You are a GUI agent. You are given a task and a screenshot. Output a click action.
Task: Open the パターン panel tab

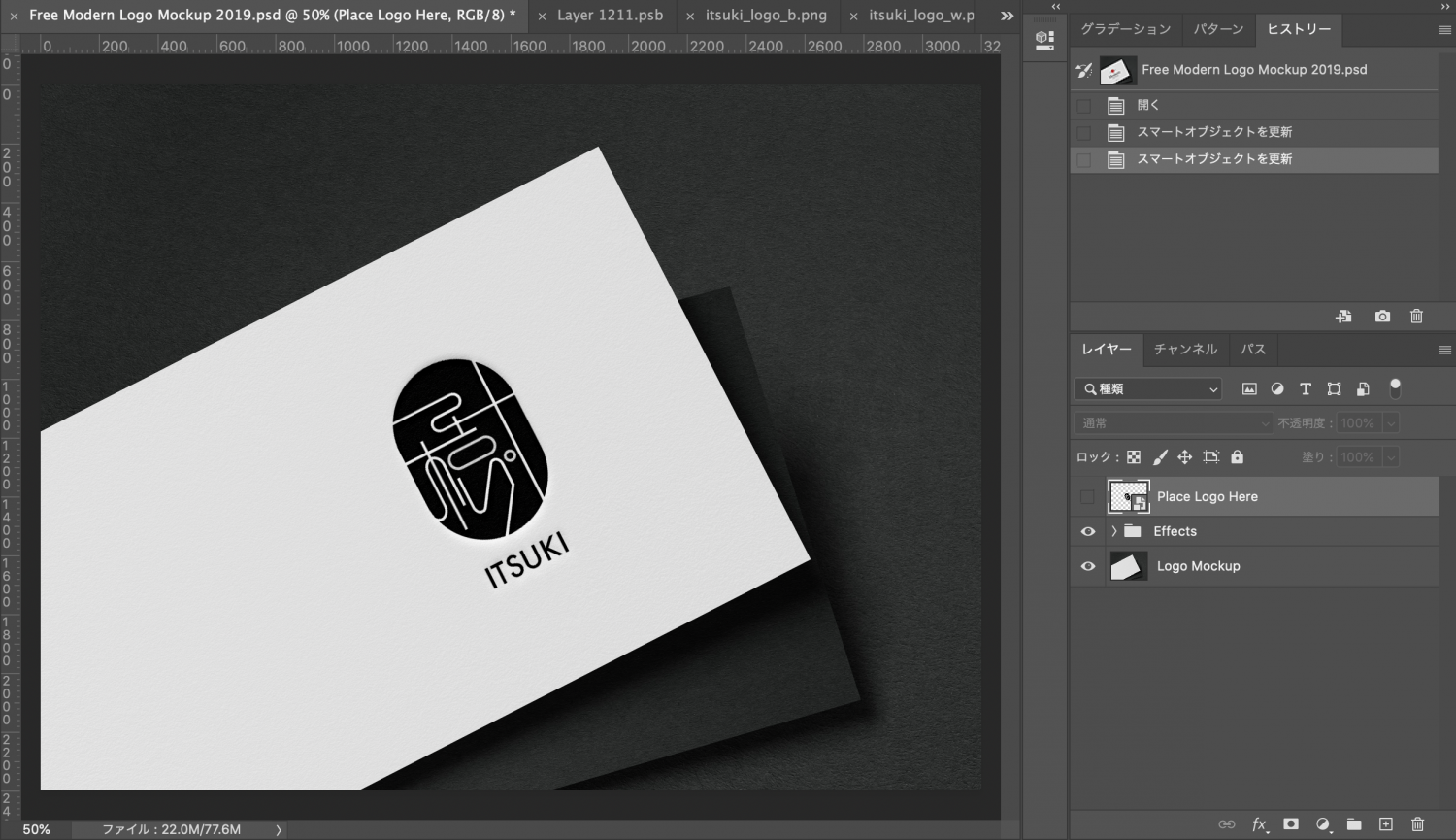1218,29
